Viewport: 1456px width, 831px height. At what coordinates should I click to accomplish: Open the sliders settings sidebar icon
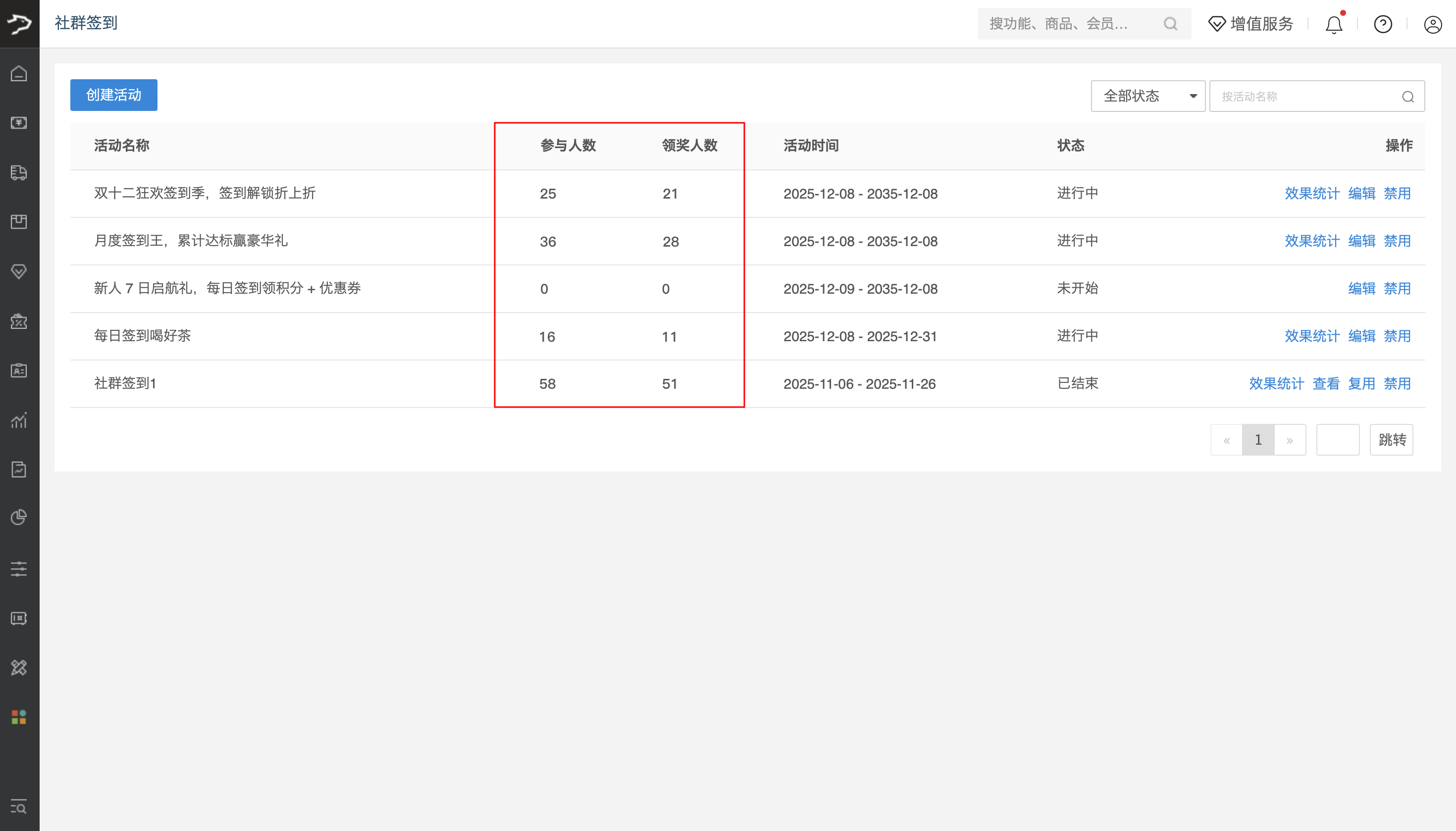19,569
